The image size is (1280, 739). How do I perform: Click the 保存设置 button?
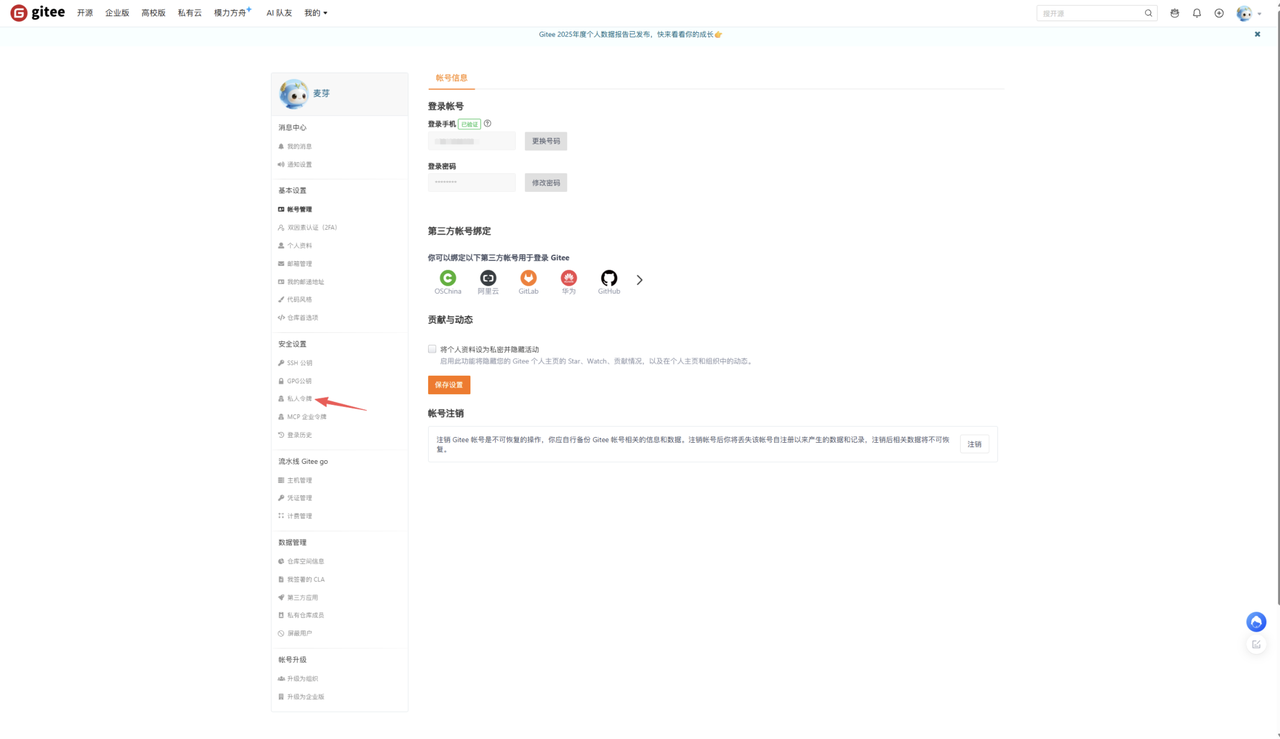[x=449, y=385]
